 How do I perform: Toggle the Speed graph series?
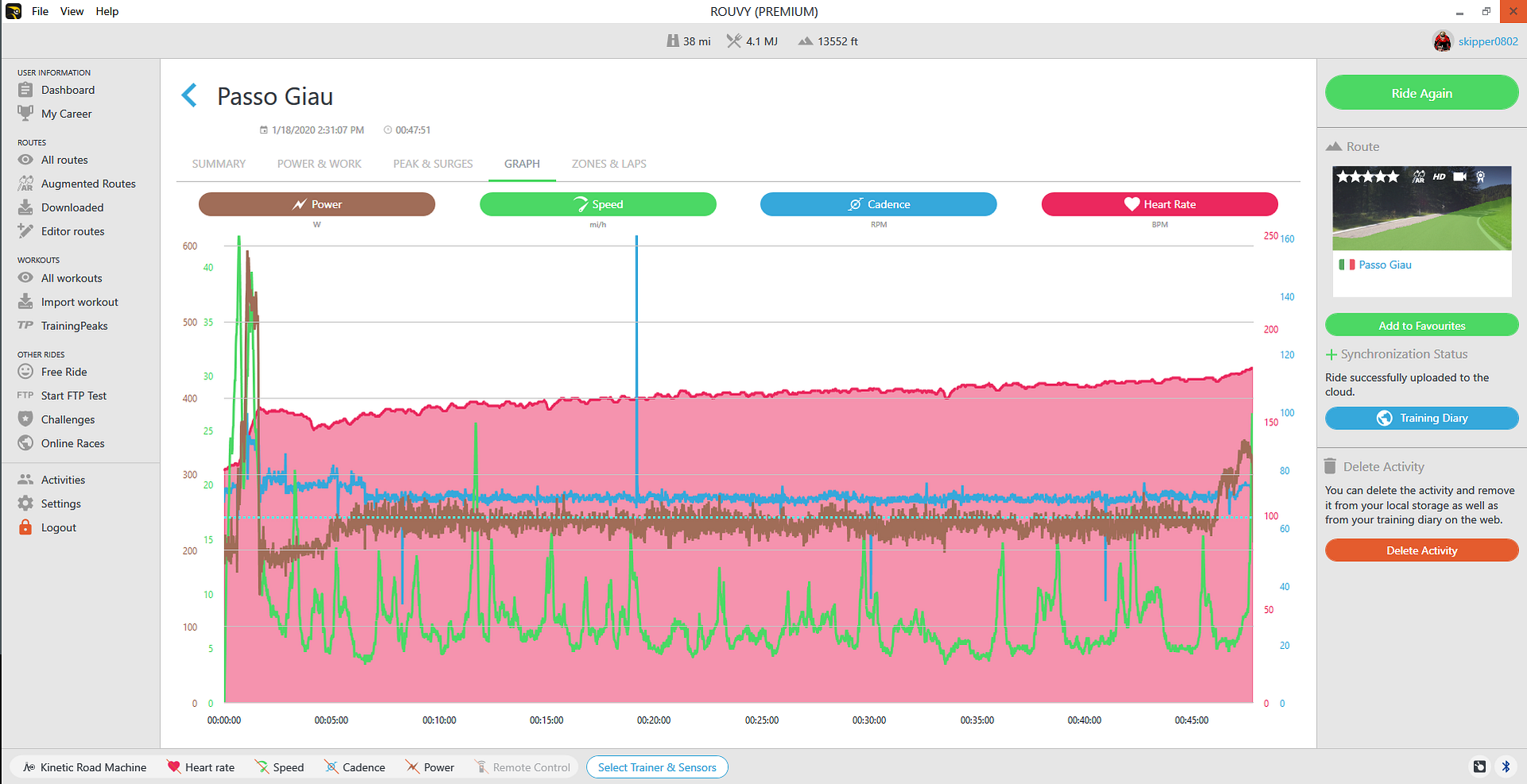click(x=598, y=204)
